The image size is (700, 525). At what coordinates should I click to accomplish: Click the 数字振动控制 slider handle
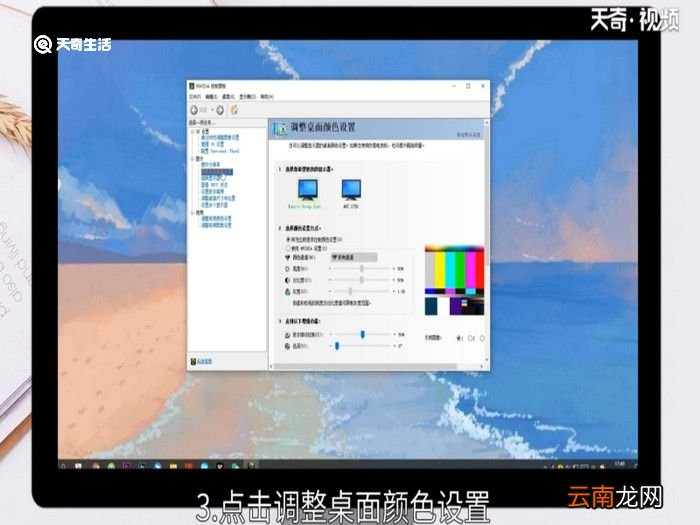click(362, 334)
